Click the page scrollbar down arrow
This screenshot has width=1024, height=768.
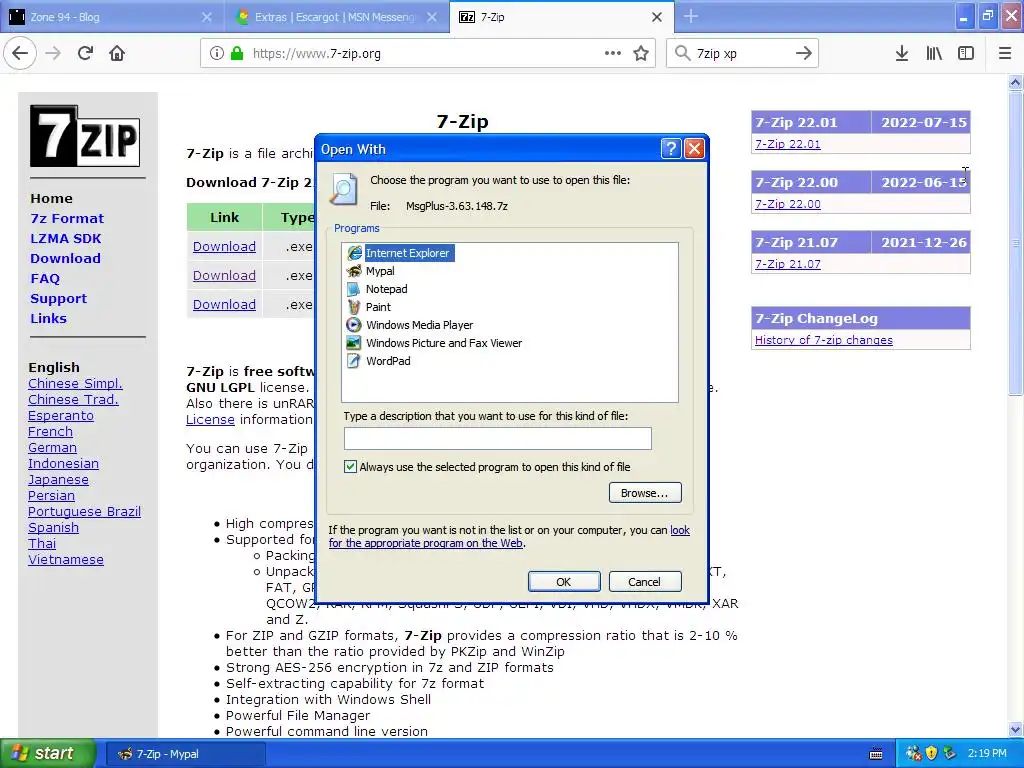coord(1015,729)
